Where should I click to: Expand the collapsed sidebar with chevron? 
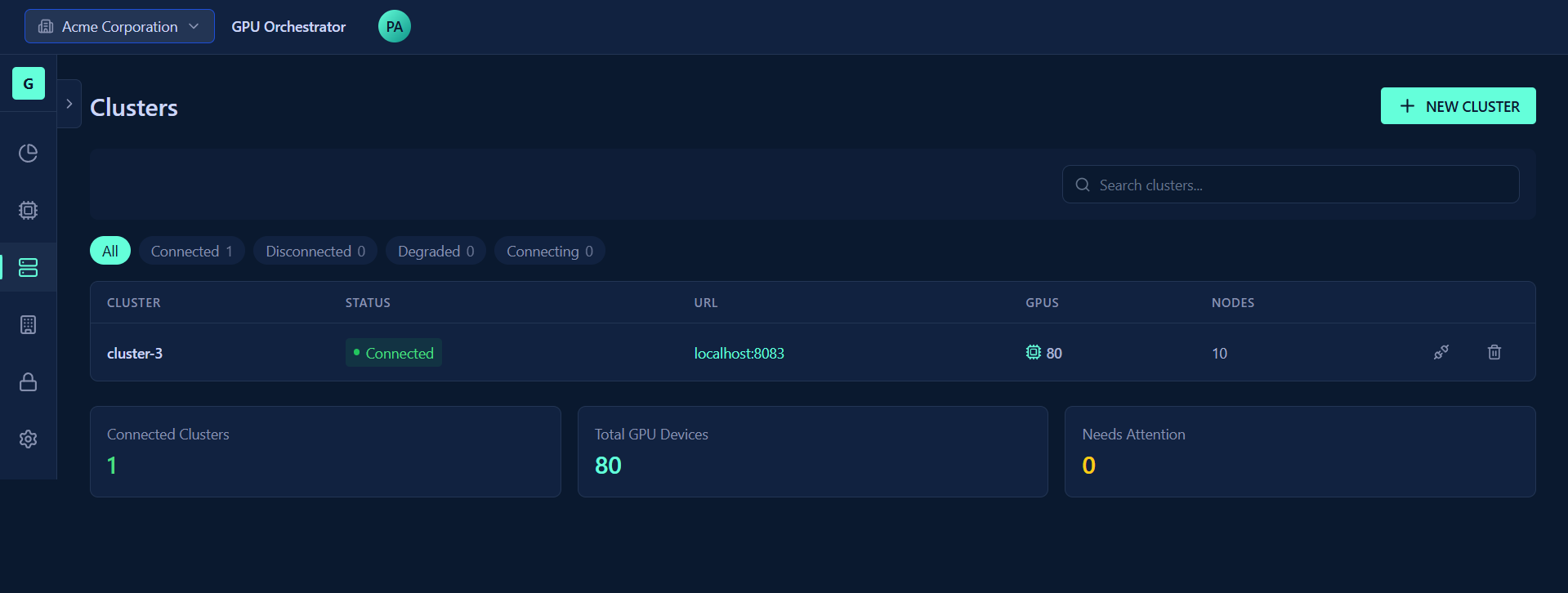pyautogui.click(x=69, y=104)
